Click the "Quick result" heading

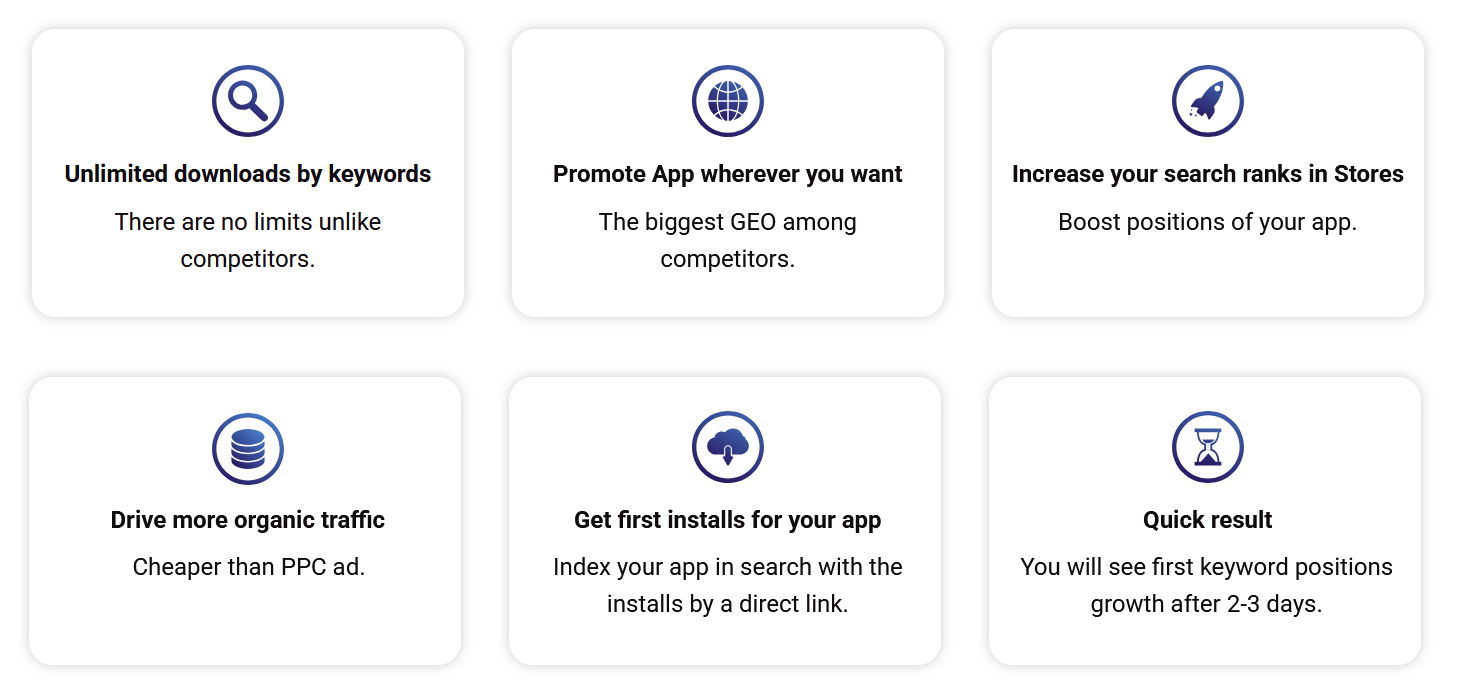[1207, 520]
